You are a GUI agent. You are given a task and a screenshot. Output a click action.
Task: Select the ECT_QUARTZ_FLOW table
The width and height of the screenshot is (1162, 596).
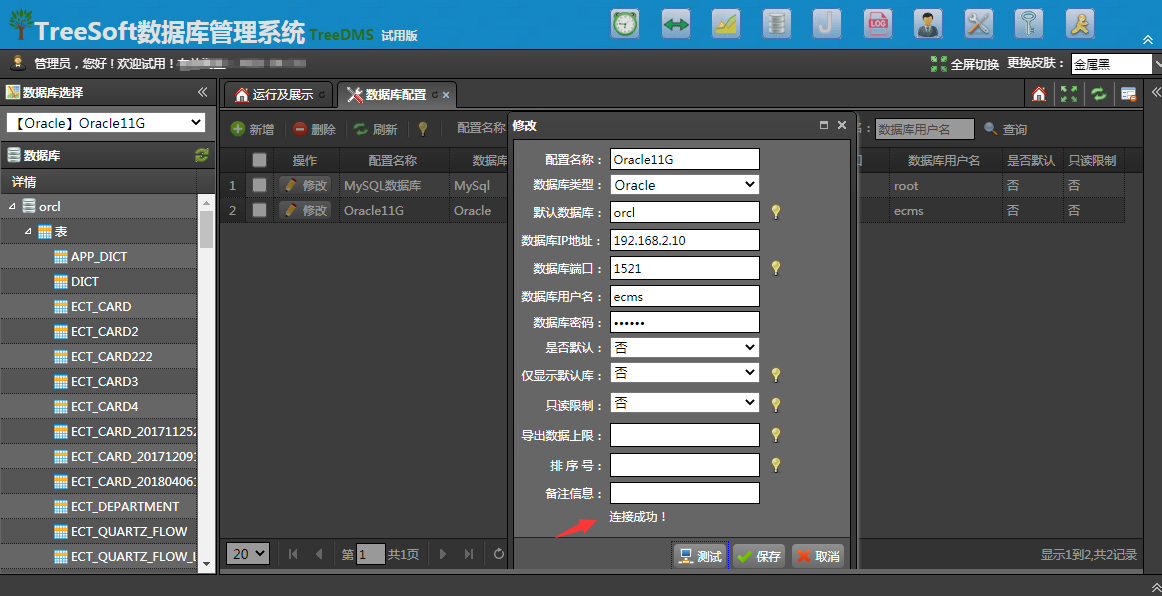[129, 532]
